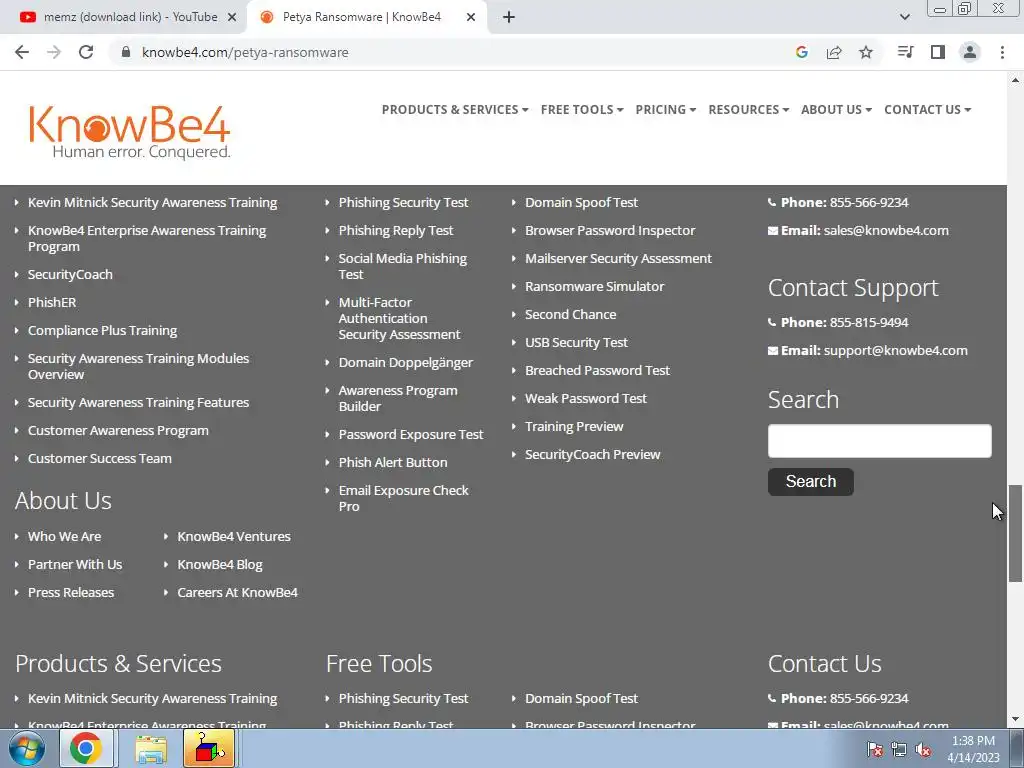Bookmark this page with the star
The width and height of the screenshot is (1024, 768).
point(866,52)
